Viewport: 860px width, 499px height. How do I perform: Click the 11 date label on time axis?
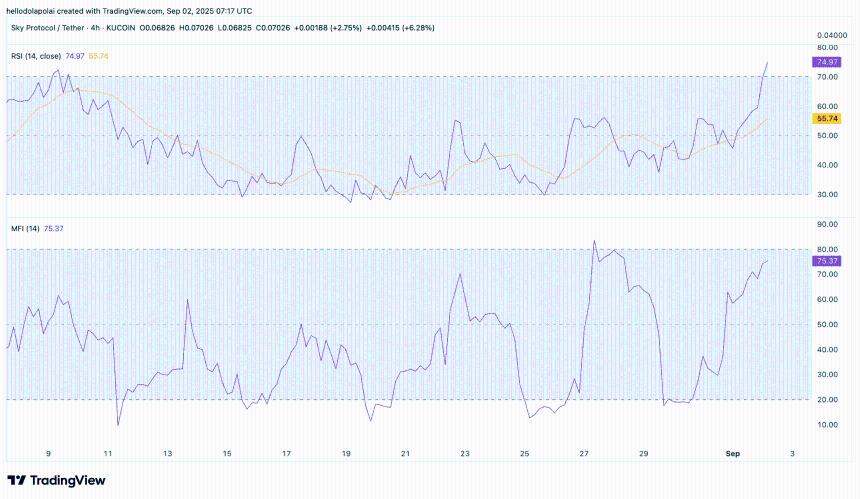pos(107,453)
